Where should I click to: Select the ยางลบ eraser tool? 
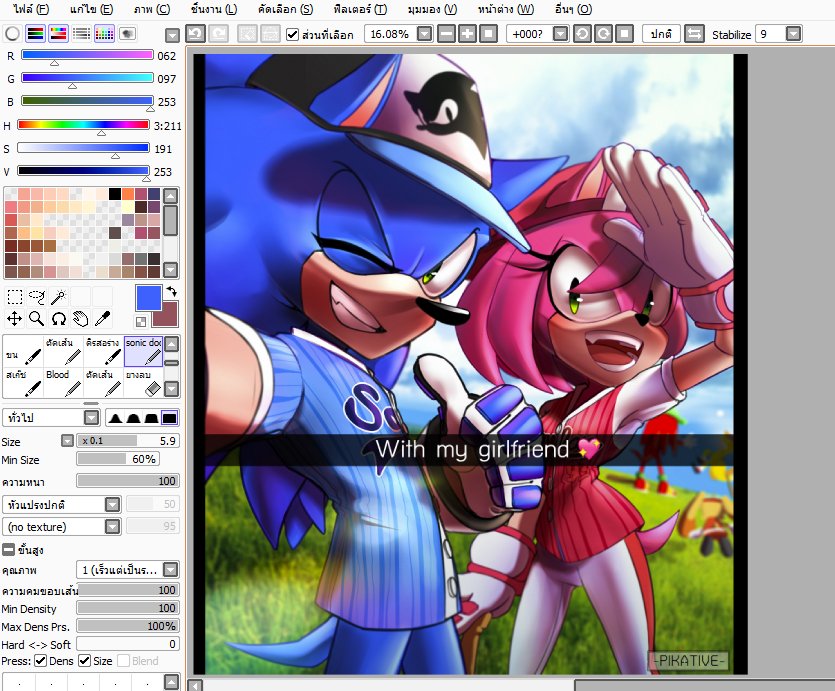click(143, 383)
